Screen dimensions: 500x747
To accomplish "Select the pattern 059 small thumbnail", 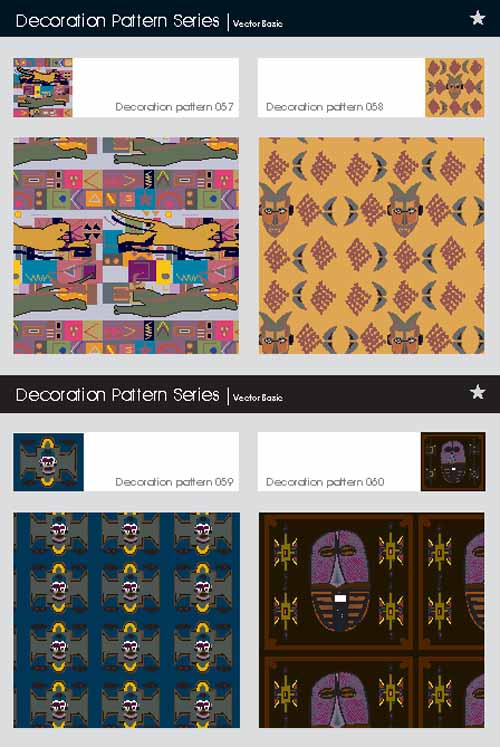I will pyautogui.click(x=49, y=462).
